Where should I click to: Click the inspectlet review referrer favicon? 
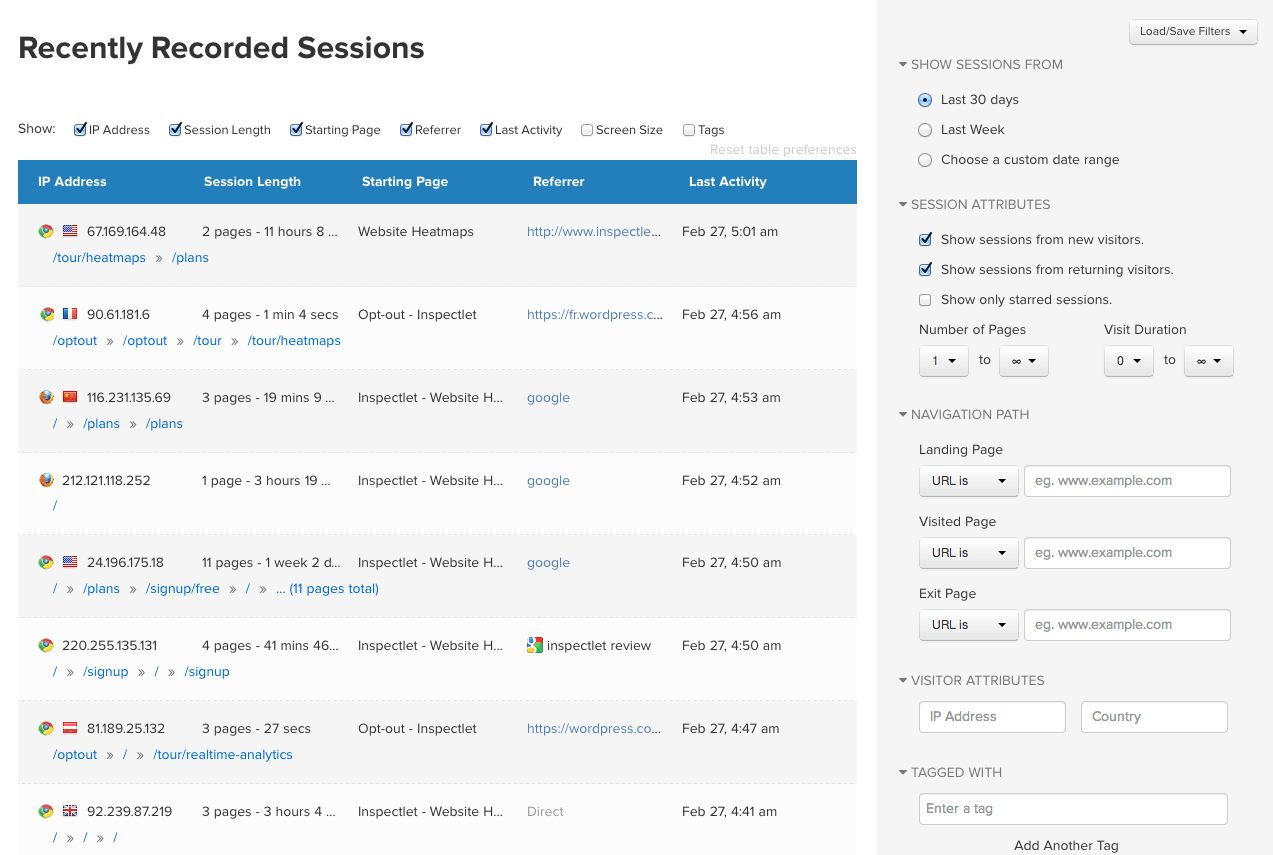pos(537,645)
